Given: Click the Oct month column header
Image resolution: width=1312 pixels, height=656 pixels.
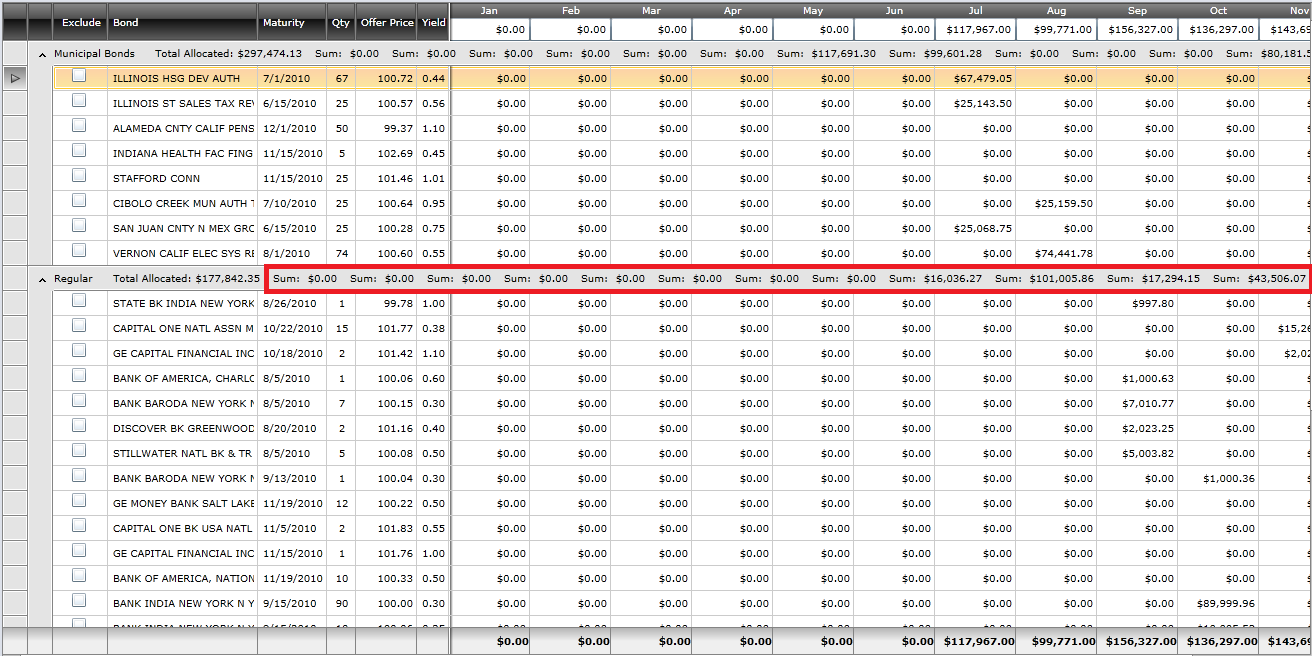Looking at the screenshot, I should (x=1218, y=10).
